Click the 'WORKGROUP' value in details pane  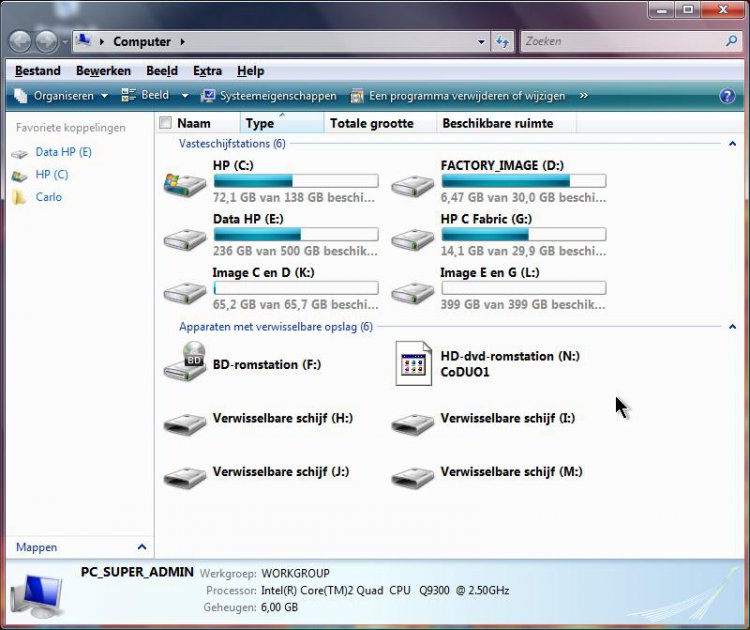[296, 573]
